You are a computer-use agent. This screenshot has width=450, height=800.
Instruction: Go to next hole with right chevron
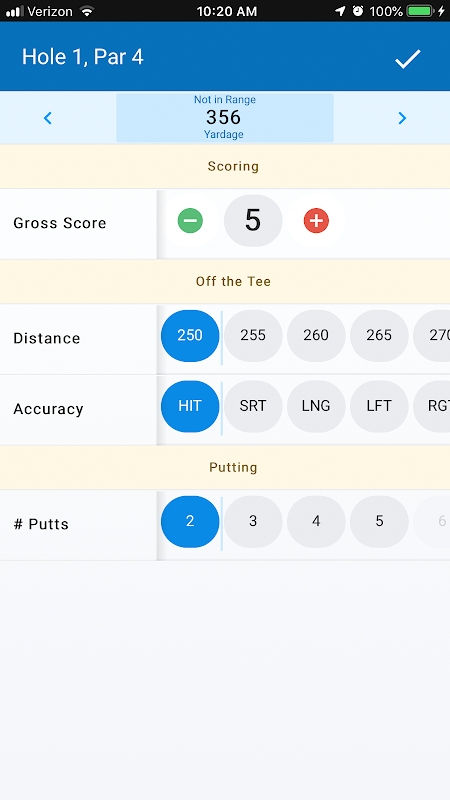coord(402,118)
